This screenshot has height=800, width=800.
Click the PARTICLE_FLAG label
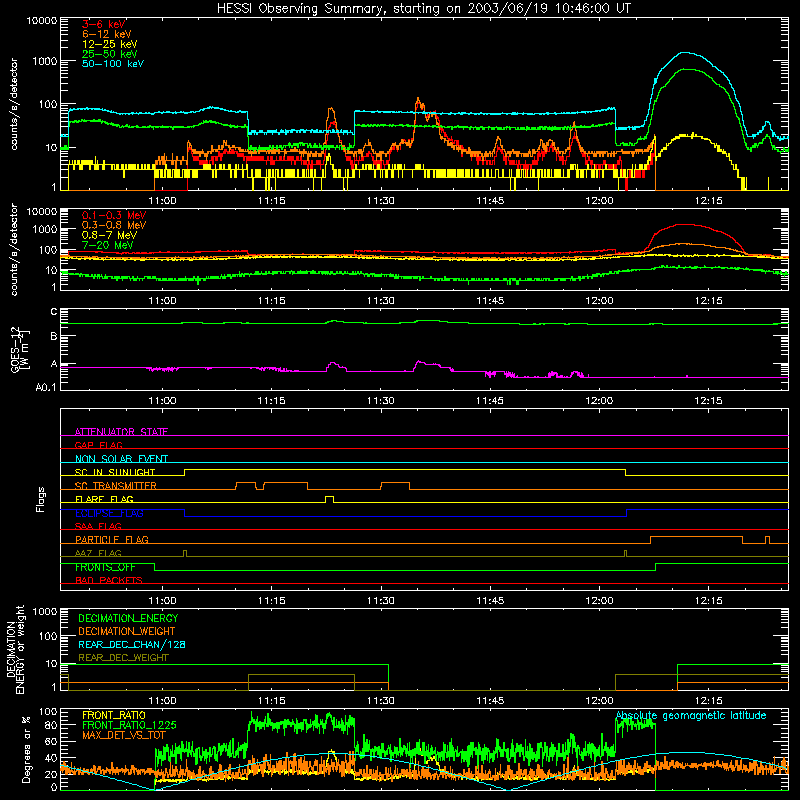112,539
